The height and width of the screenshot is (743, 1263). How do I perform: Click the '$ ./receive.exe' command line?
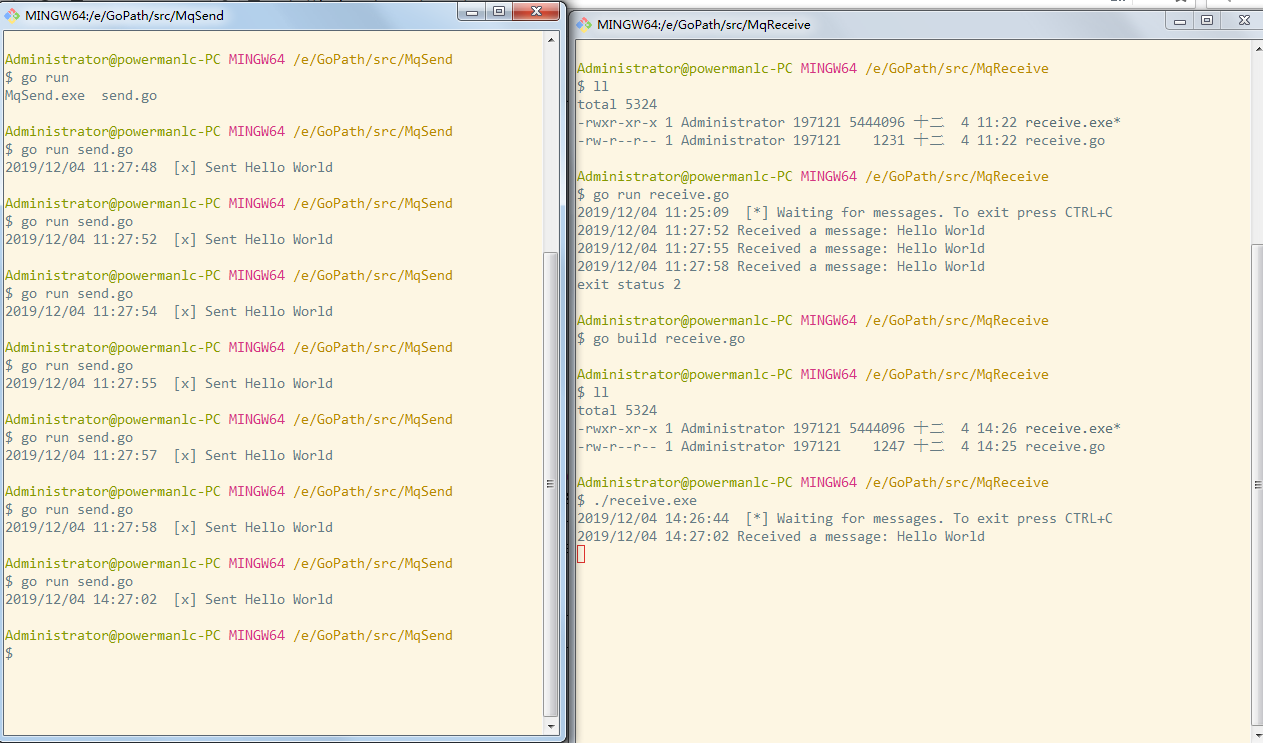pyautogui.click(x=637, y=500)
